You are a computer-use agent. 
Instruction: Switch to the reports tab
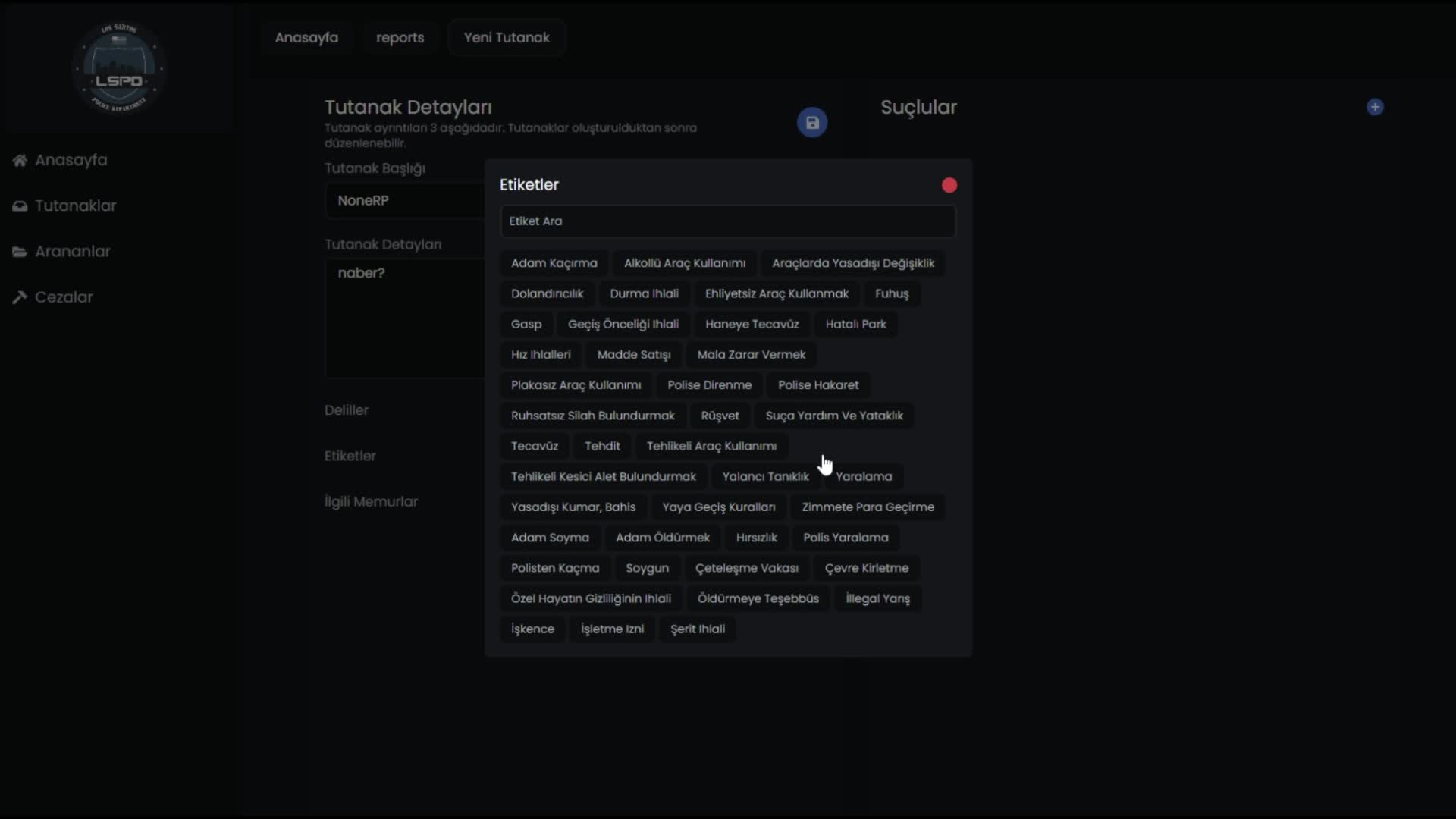coord(400,37)
